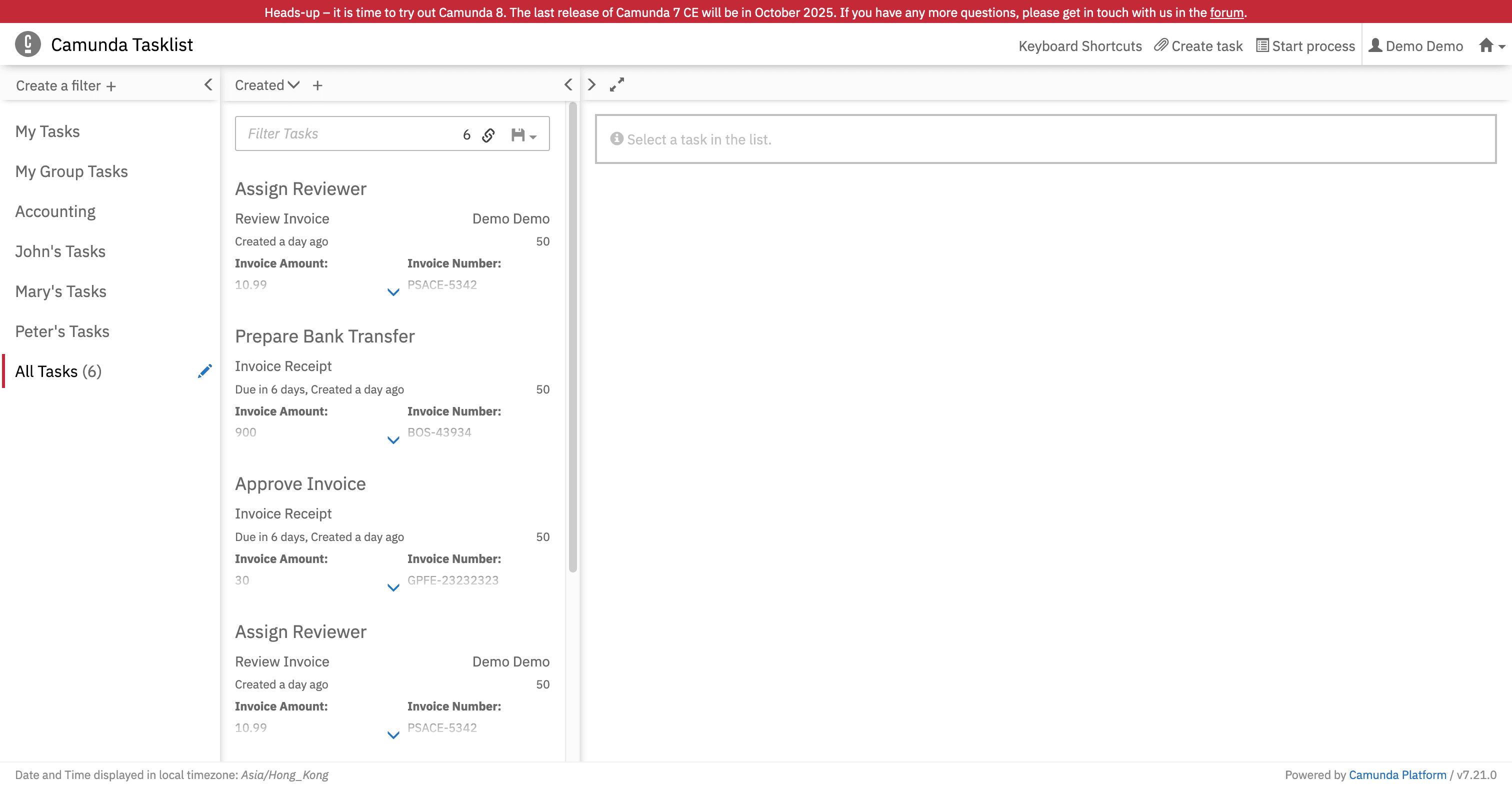Open the forum link in the banner
The height and width of the screenshot is (785, 1512).
tap(1226, 11)
